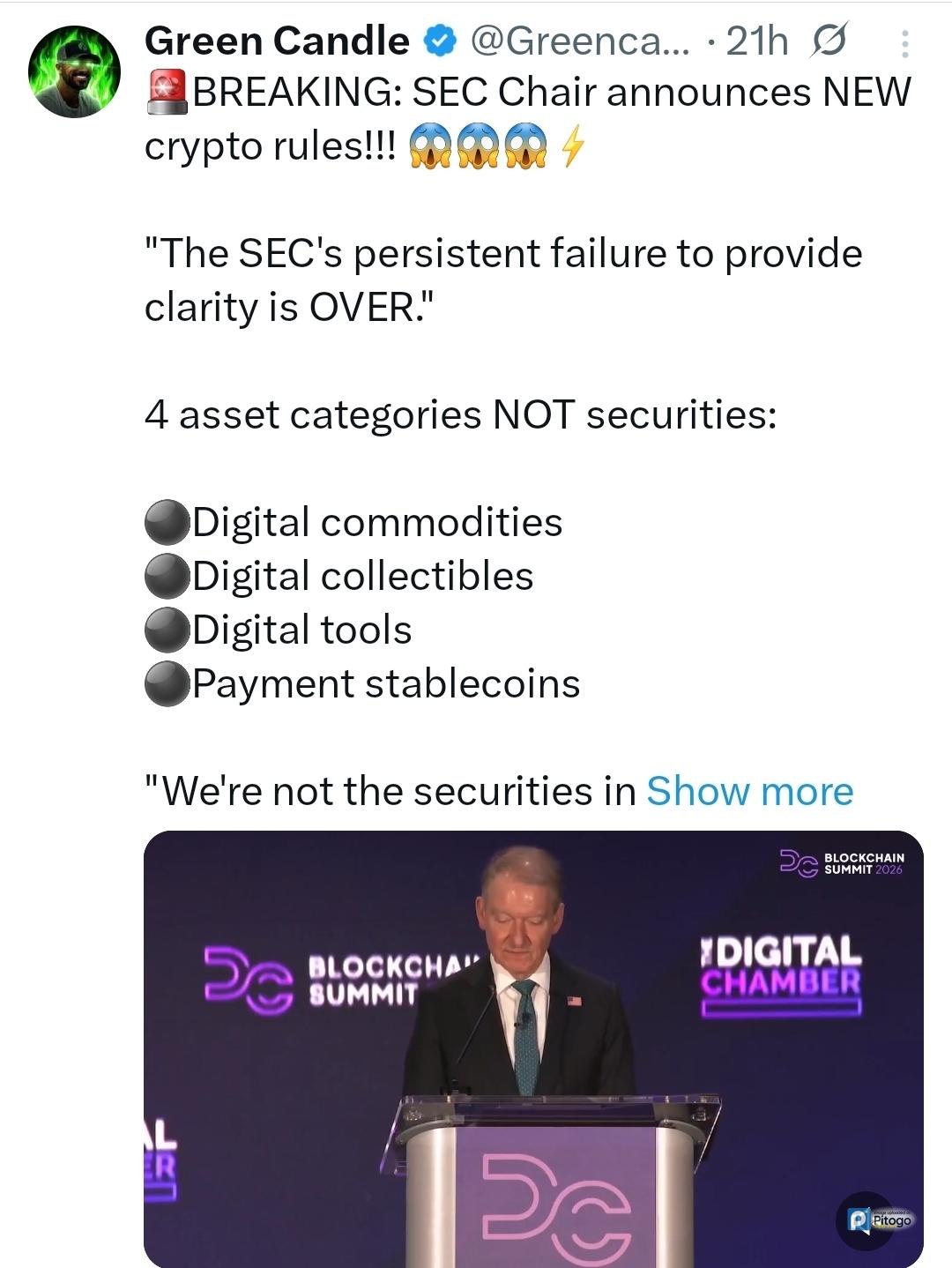Click the "Payment stablecoins" line
Screen dimensions: 952x1268
coord(386,684)
